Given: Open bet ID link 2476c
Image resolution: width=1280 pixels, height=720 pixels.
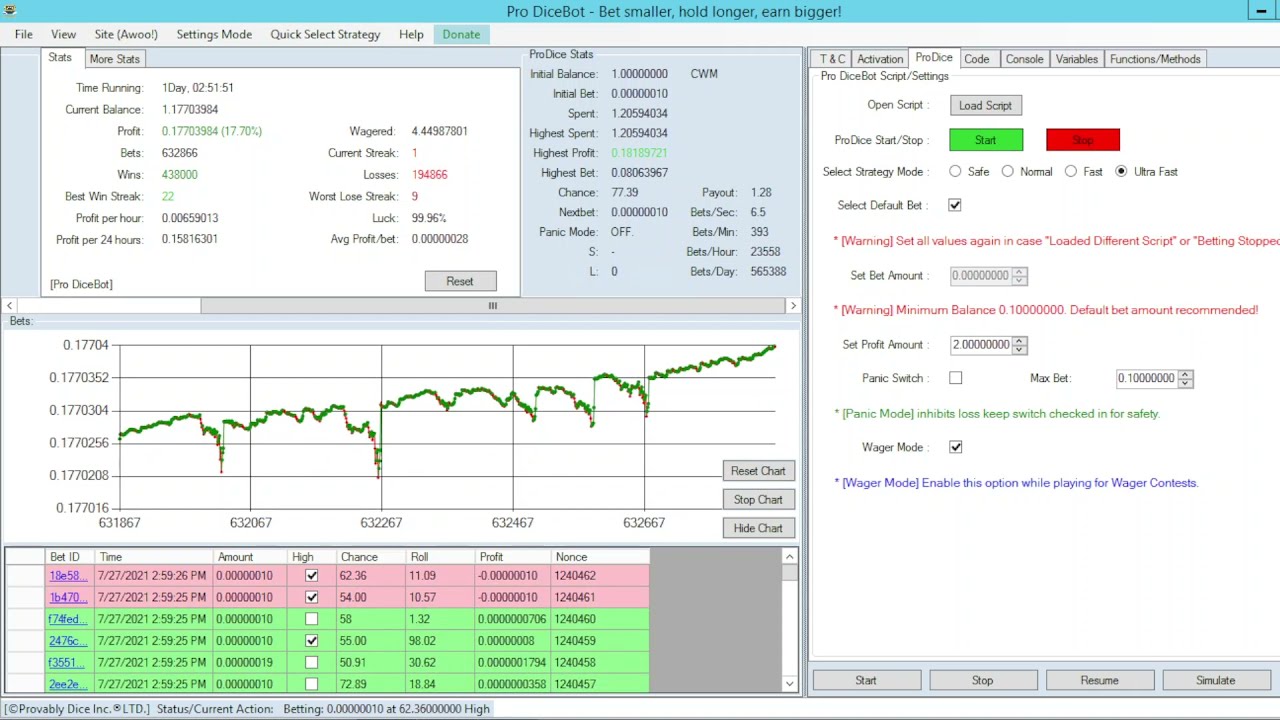Looking at the screenshot, I should pos(68,641).
